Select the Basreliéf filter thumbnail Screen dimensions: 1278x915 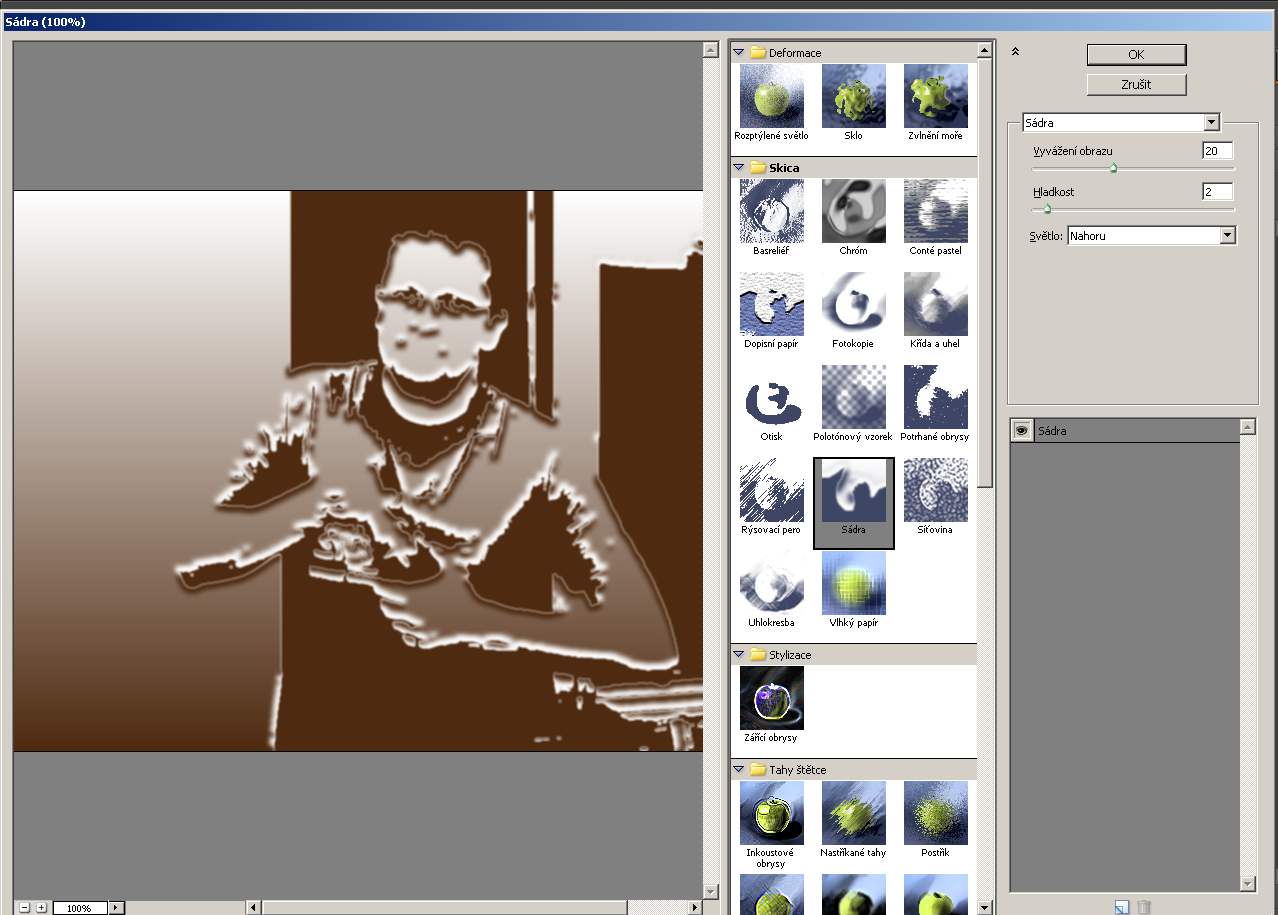(771, 211)
